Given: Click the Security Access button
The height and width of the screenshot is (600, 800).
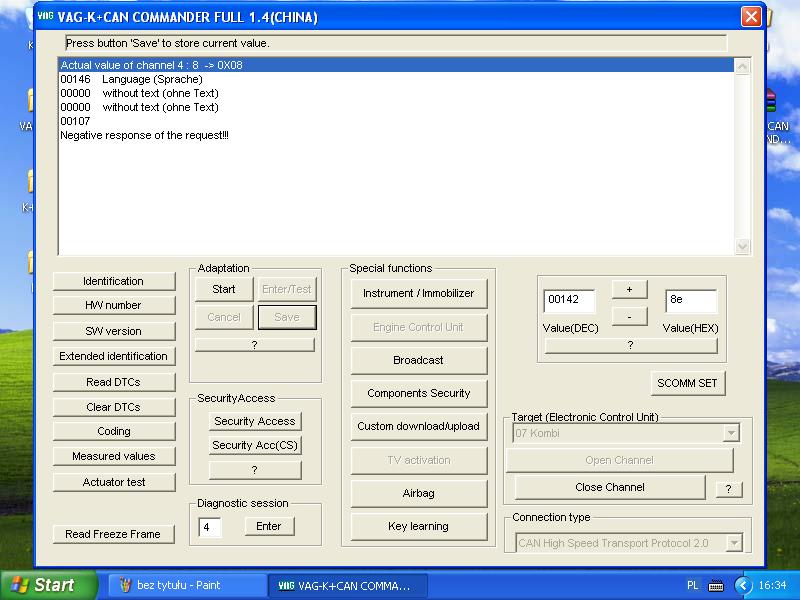Looking at the screenshot, I should 255,421.
